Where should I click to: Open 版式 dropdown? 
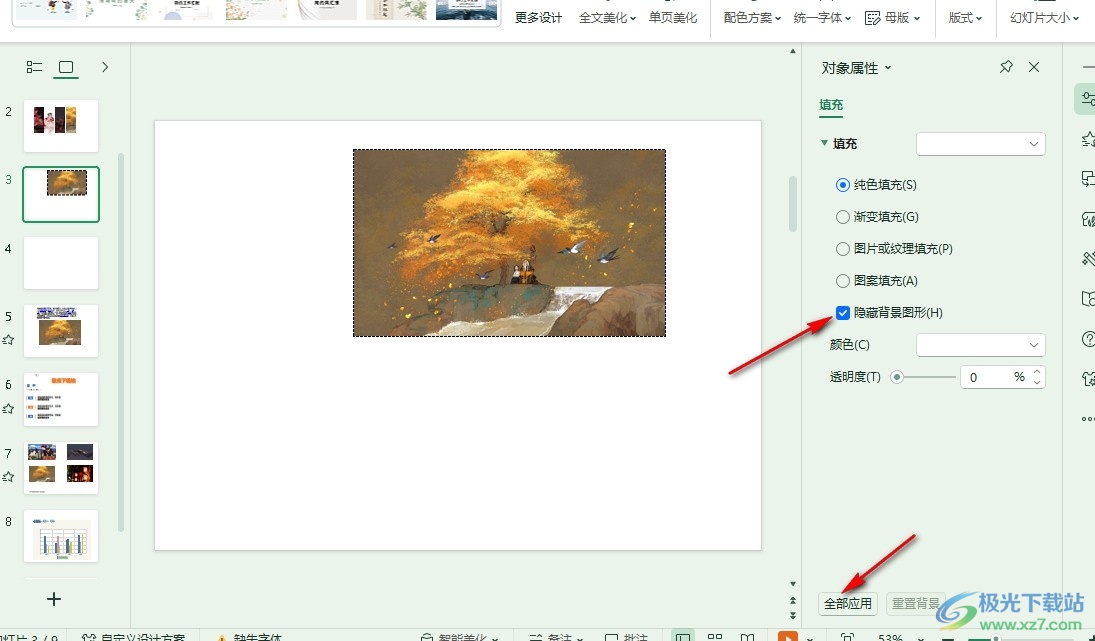click(965, 18)
